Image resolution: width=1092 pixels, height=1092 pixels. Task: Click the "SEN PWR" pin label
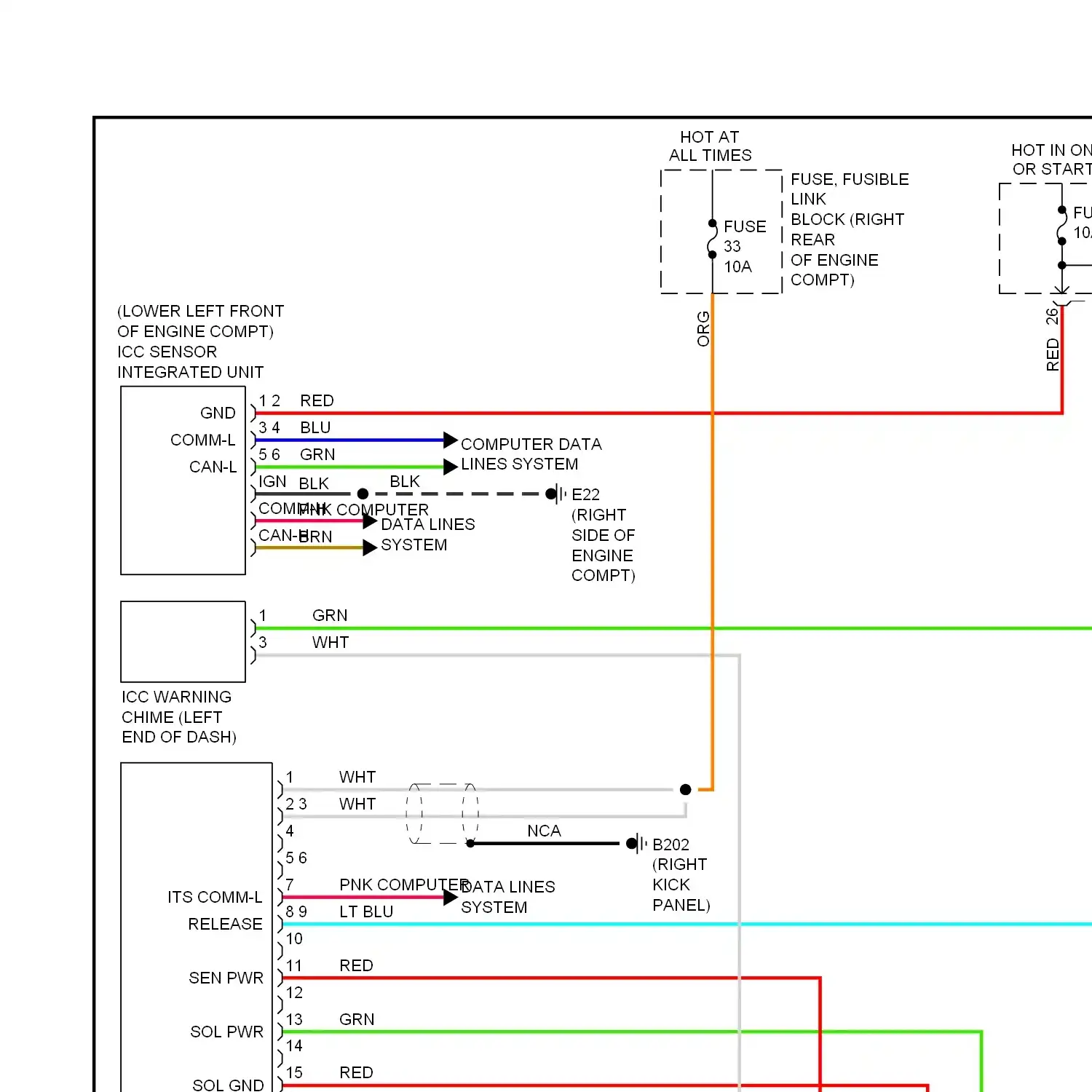tap(226, 978)
